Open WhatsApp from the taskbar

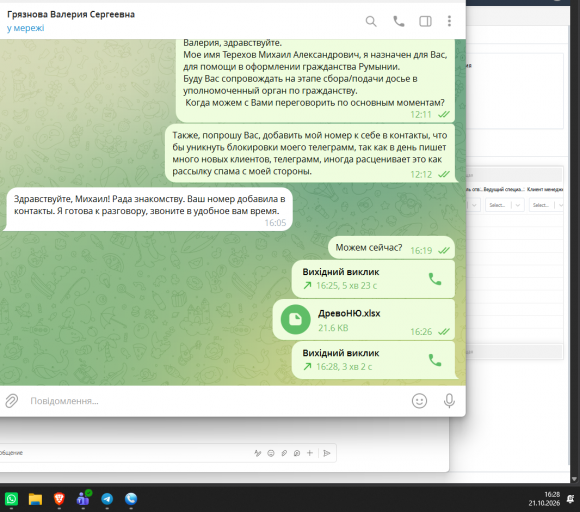[x=11, y=499]
